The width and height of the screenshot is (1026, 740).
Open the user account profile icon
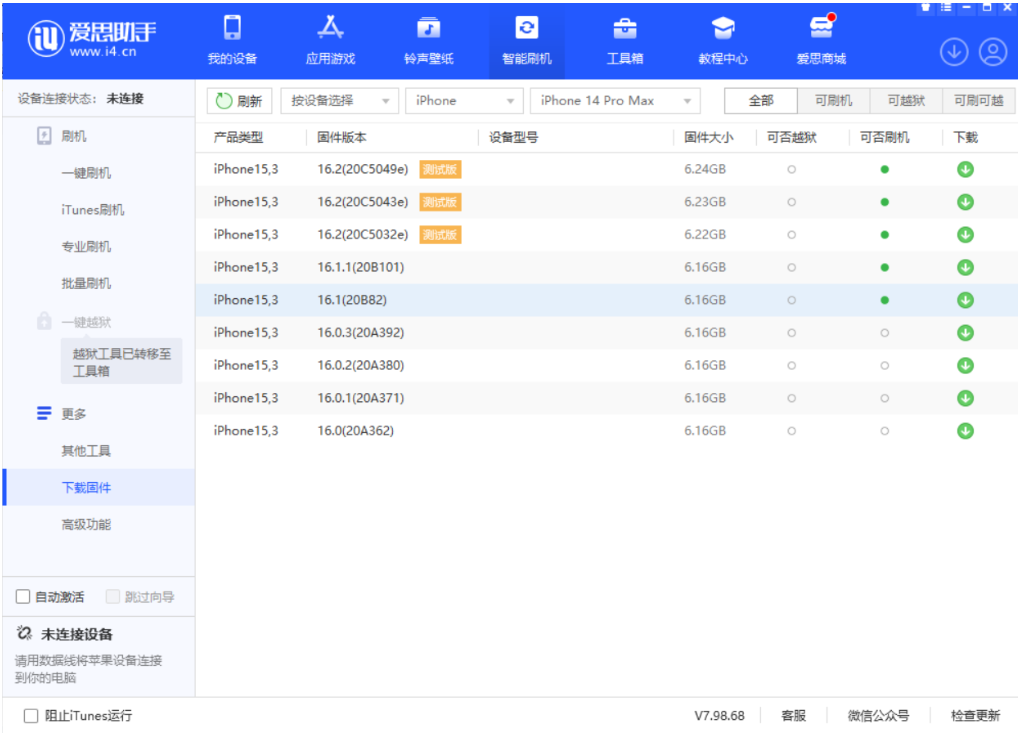[993, 52]
